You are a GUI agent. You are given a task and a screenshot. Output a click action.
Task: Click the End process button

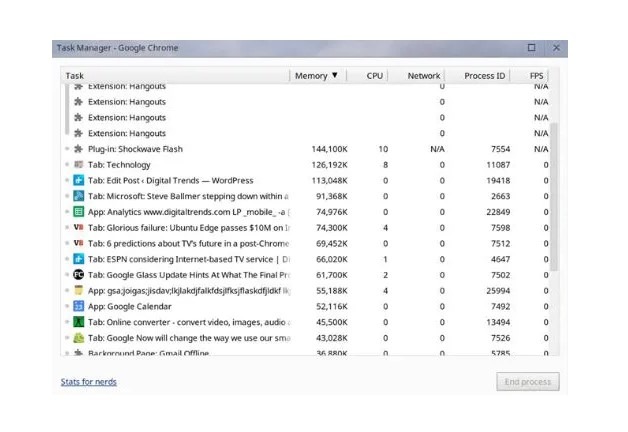528,382
